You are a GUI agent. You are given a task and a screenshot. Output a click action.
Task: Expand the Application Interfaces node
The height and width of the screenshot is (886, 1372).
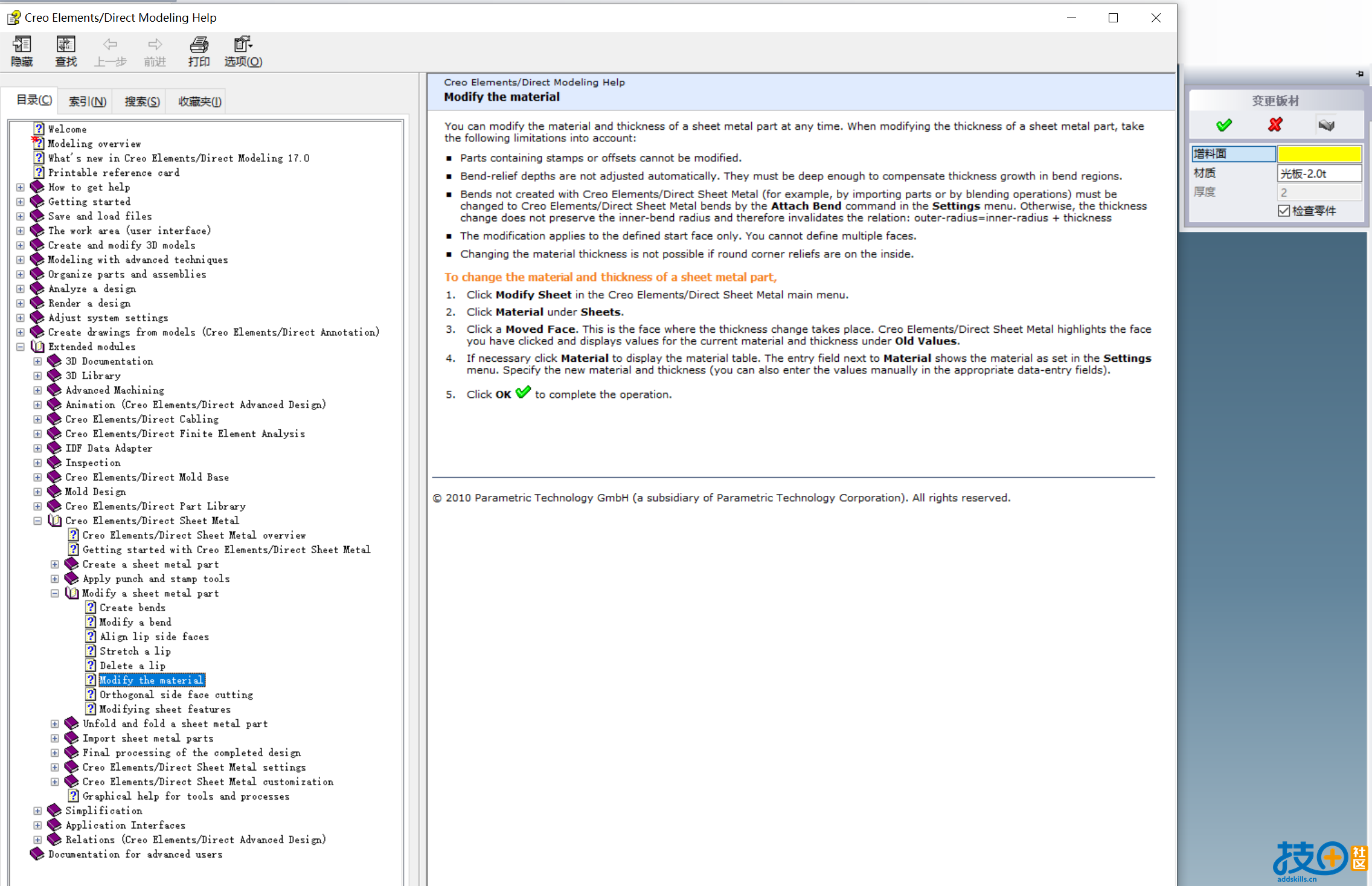pos(37,824)
